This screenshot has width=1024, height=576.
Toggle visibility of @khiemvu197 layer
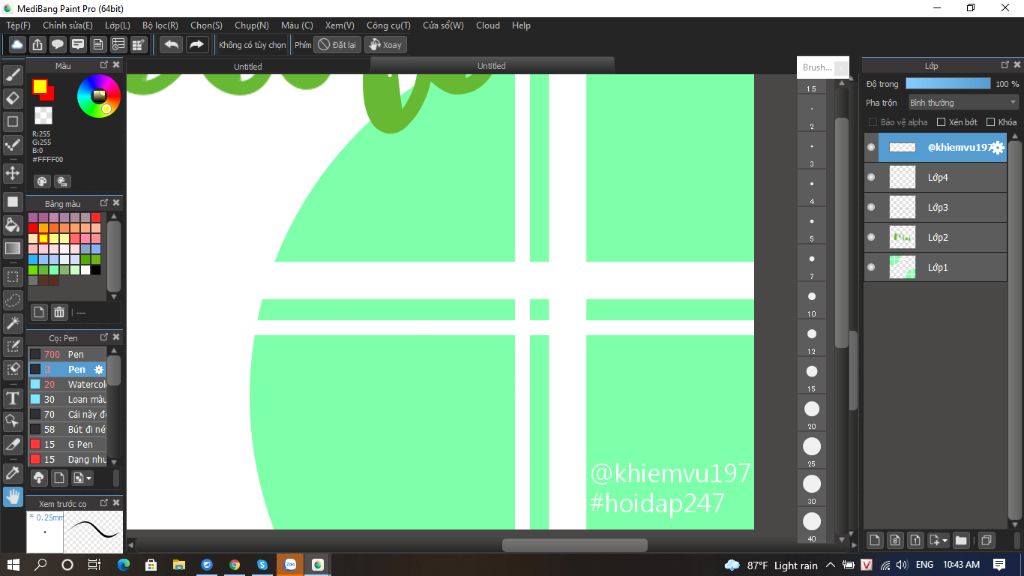[871, 147]
